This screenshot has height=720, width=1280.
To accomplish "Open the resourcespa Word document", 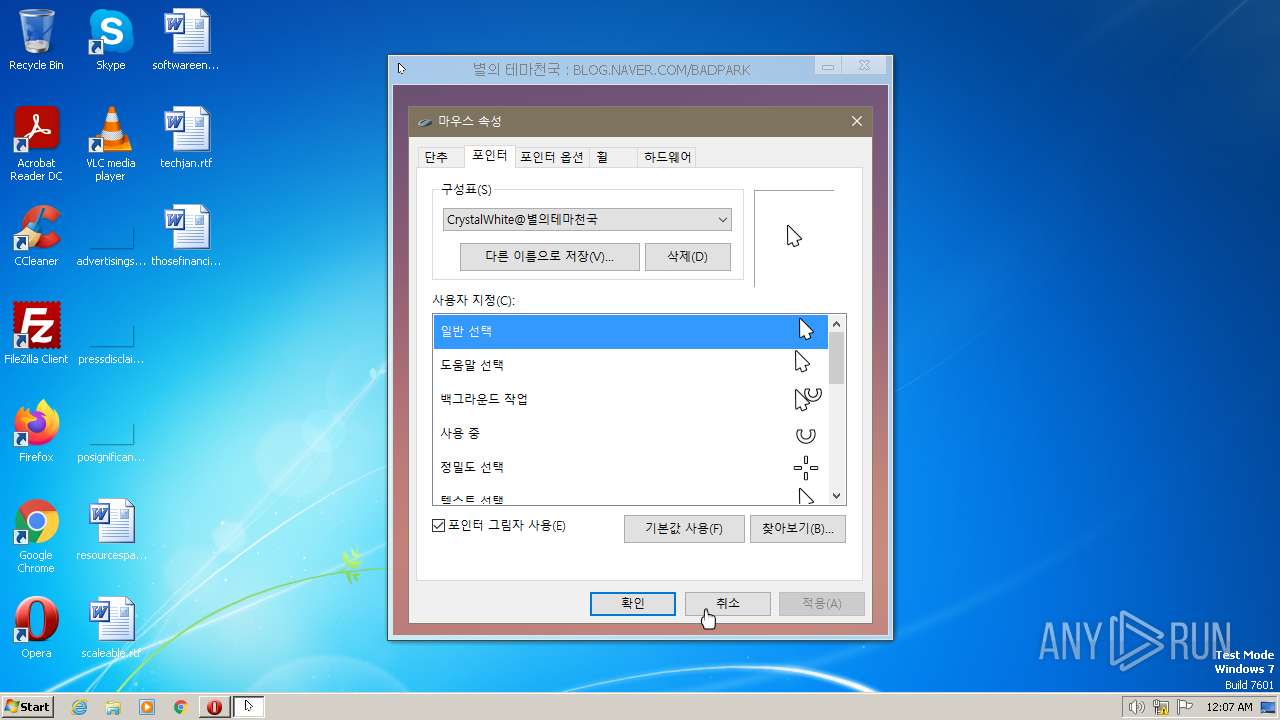I will pyautogui.click(x=111, y=530).
